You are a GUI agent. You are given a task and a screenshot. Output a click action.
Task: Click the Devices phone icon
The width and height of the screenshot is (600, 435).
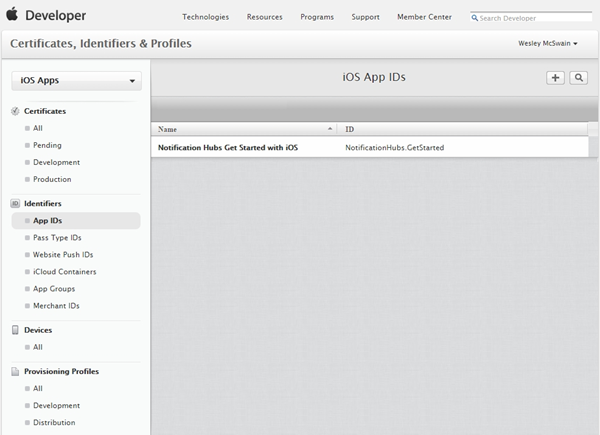pos(15,330)
